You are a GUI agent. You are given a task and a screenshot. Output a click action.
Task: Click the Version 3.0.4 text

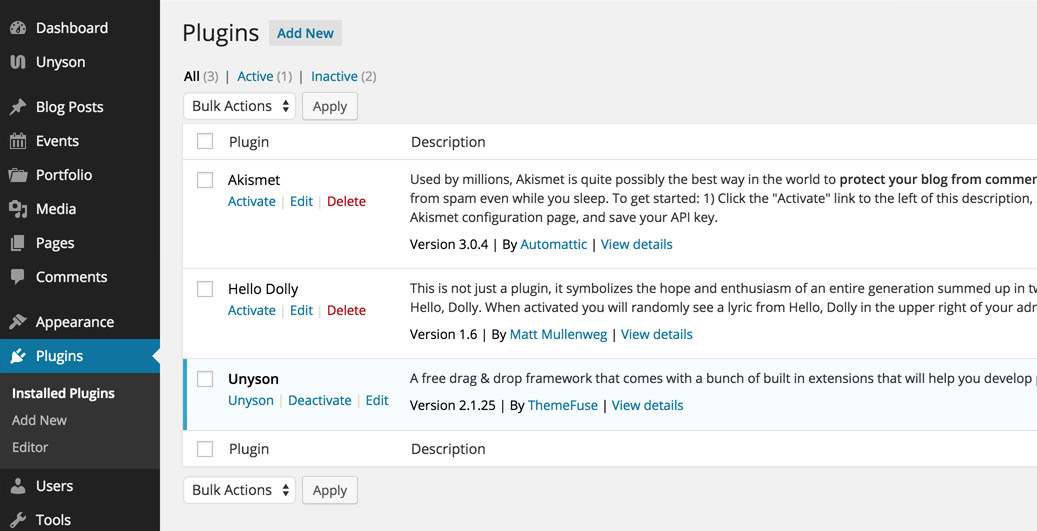tap(449, 245)
